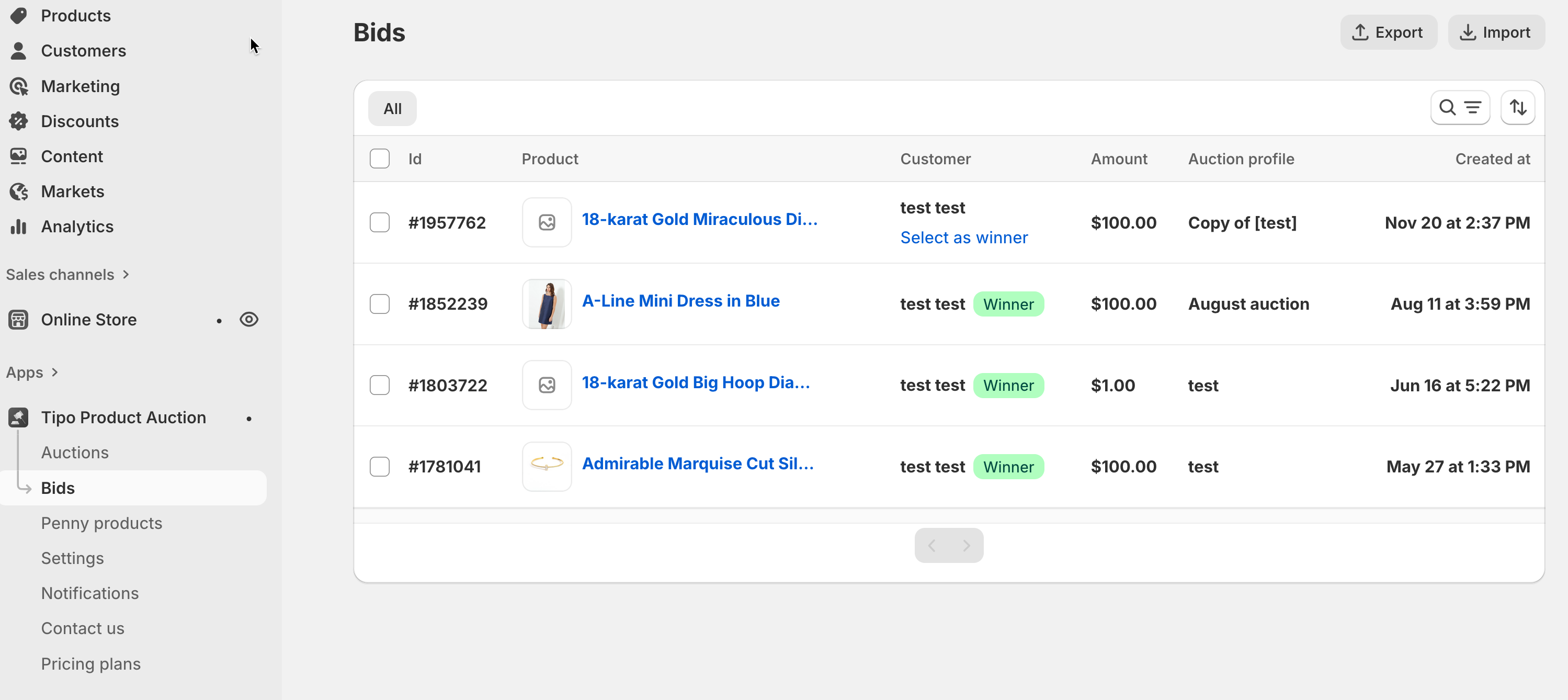Click the Export button
The width and height of the screenshot is (1568, 700).
1388,32
